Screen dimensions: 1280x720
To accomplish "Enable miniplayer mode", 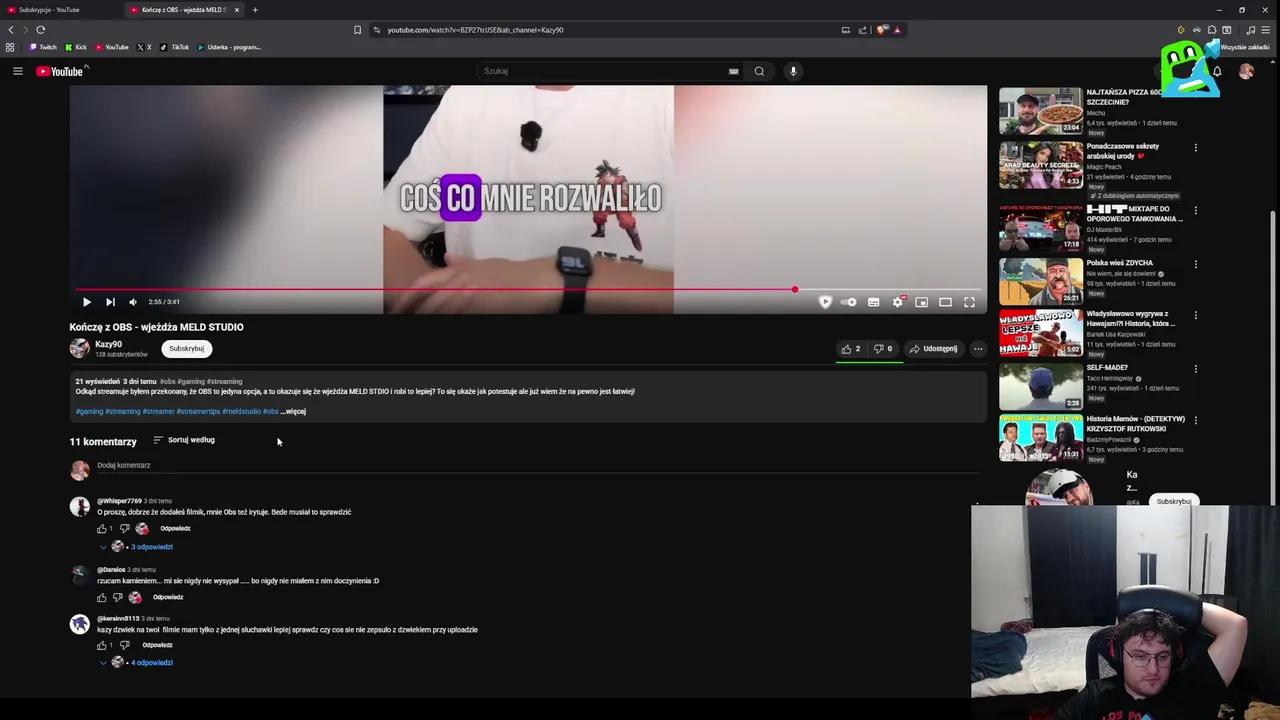I will pos(921,302).
